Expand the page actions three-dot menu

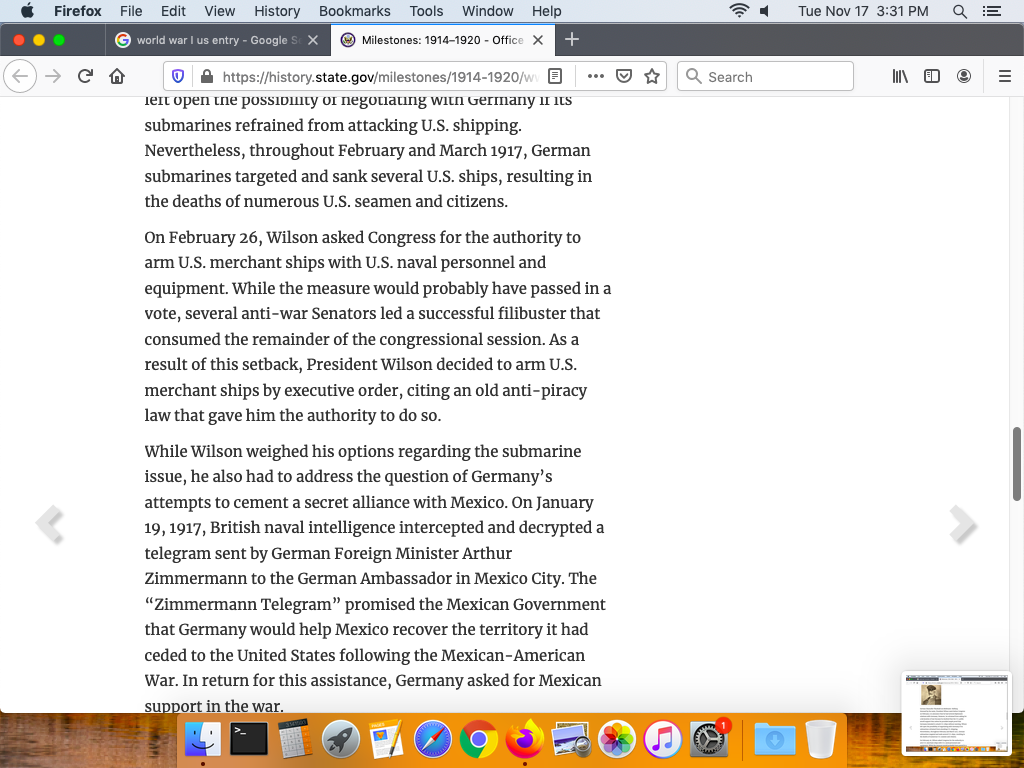pos(596,77)
